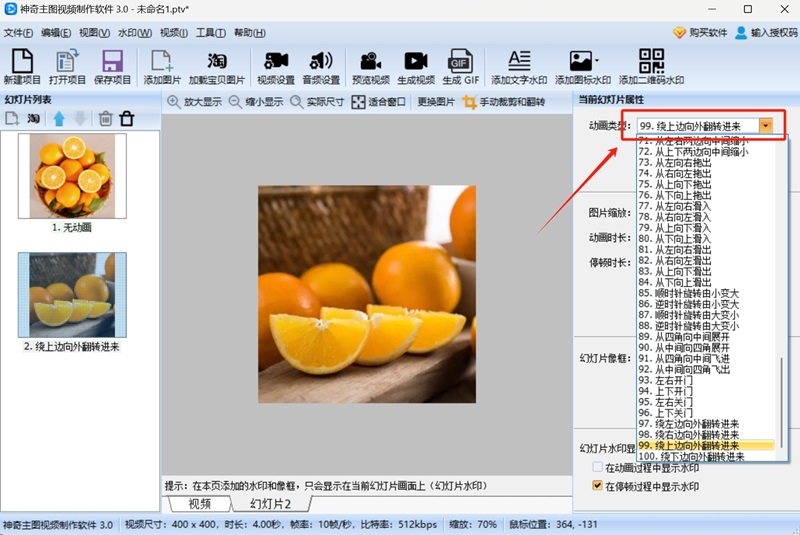This screenshot has width=800, height=535.
Task: Open 手动裁剪和翻转 crop and flip tool
Action: pyautogui.click(x=504, y=101)
